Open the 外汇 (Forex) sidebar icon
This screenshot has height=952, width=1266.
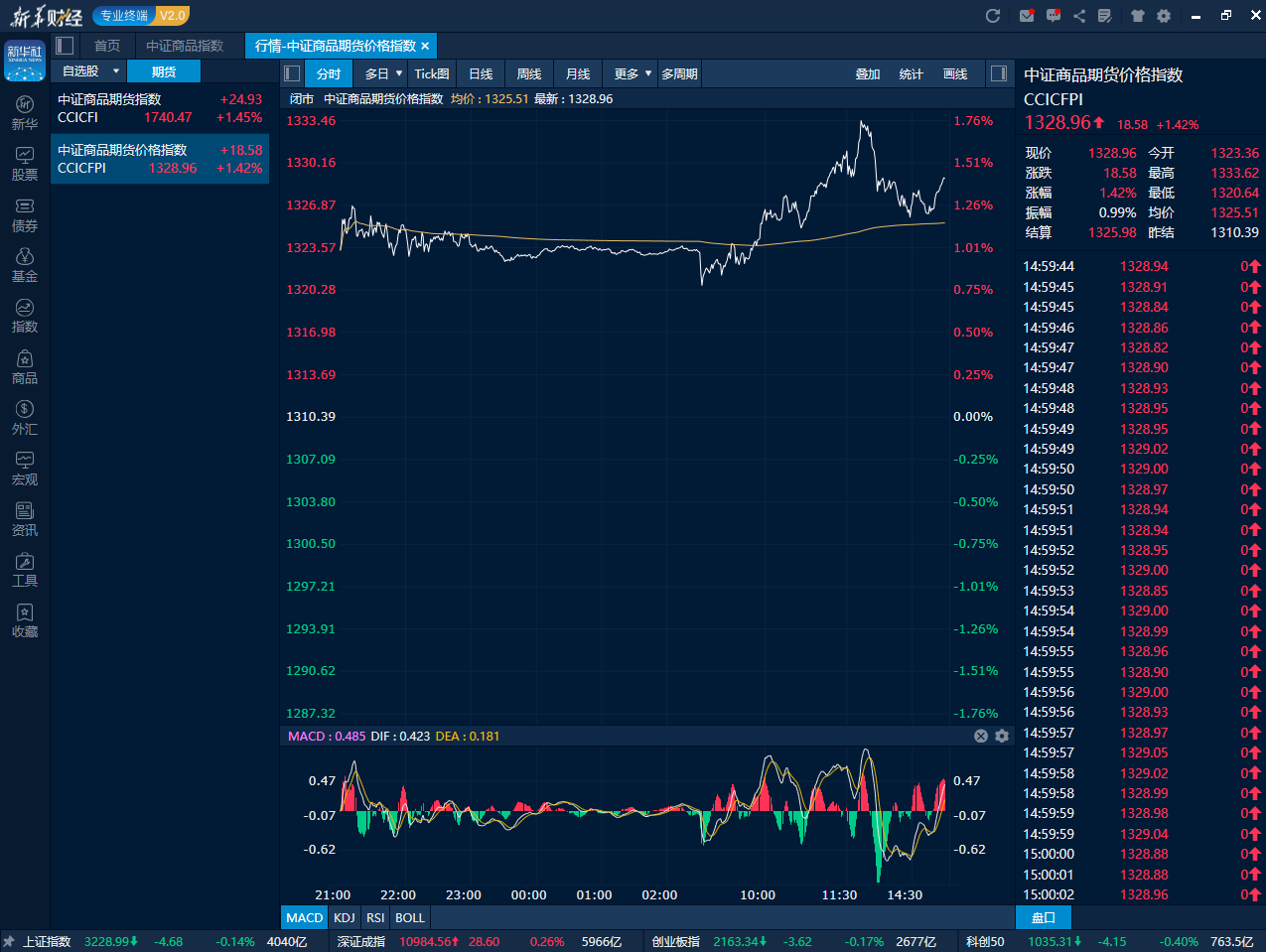click(x=25, y=418)
